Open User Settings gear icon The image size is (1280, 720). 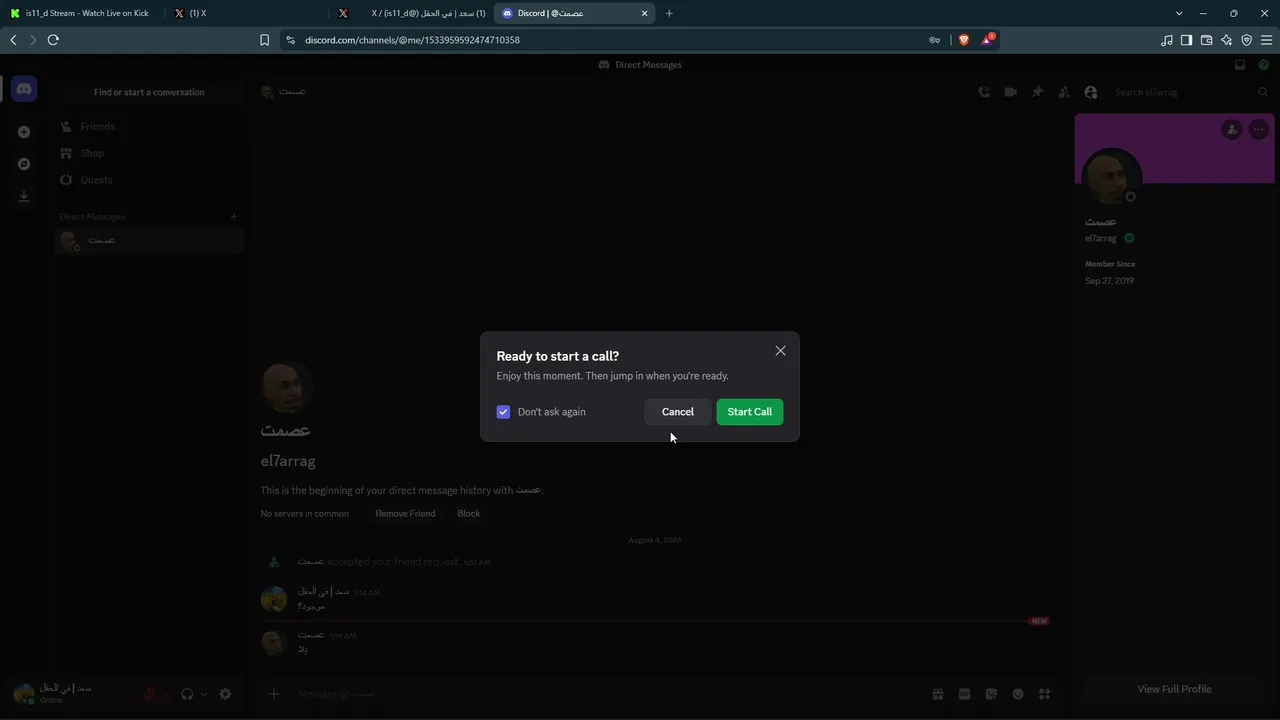[225, 694]
